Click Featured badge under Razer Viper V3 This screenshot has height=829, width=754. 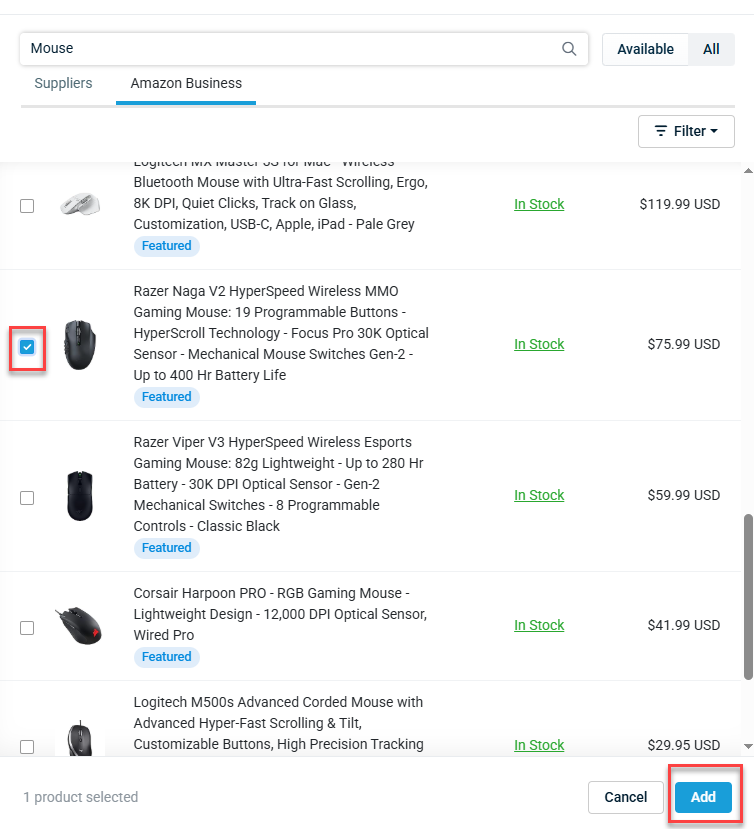(x=167, y=548)
